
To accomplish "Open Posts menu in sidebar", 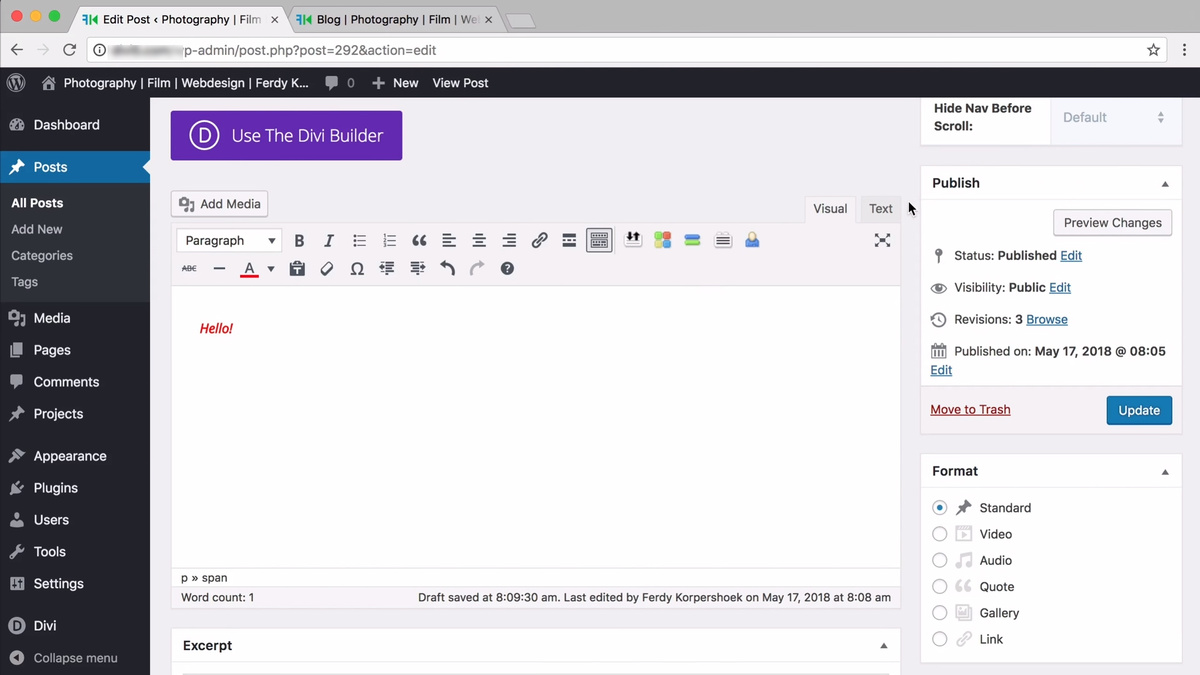I will [x=75, y=167].
